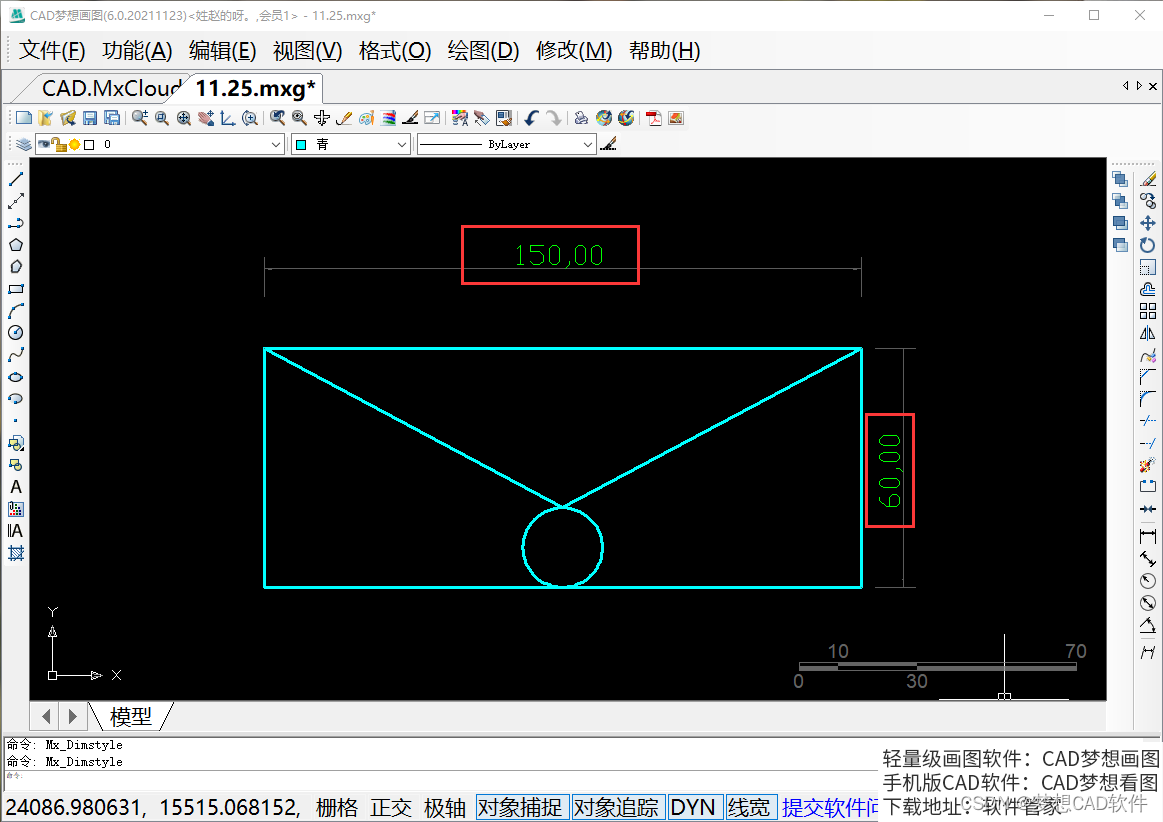1163x822 pixels.
Task: Toggle 对象追踪 object tracking
Action: click(x=619, y=807)
